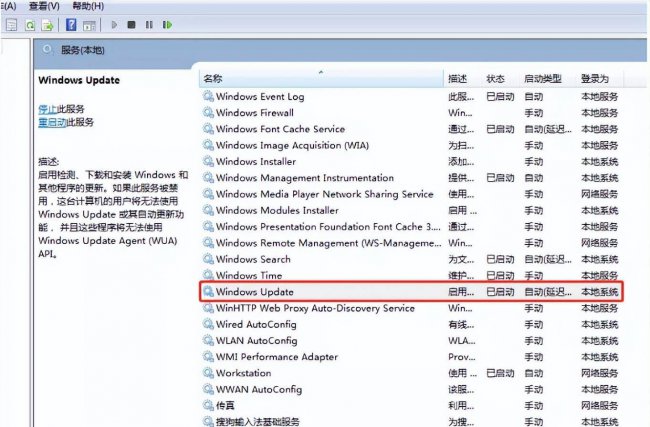Click 网络服务 in Windows Remote Management row
Image resolution: width=650 pixels, height=427 pixels.
pyautogui.click(x=599, y=243)
